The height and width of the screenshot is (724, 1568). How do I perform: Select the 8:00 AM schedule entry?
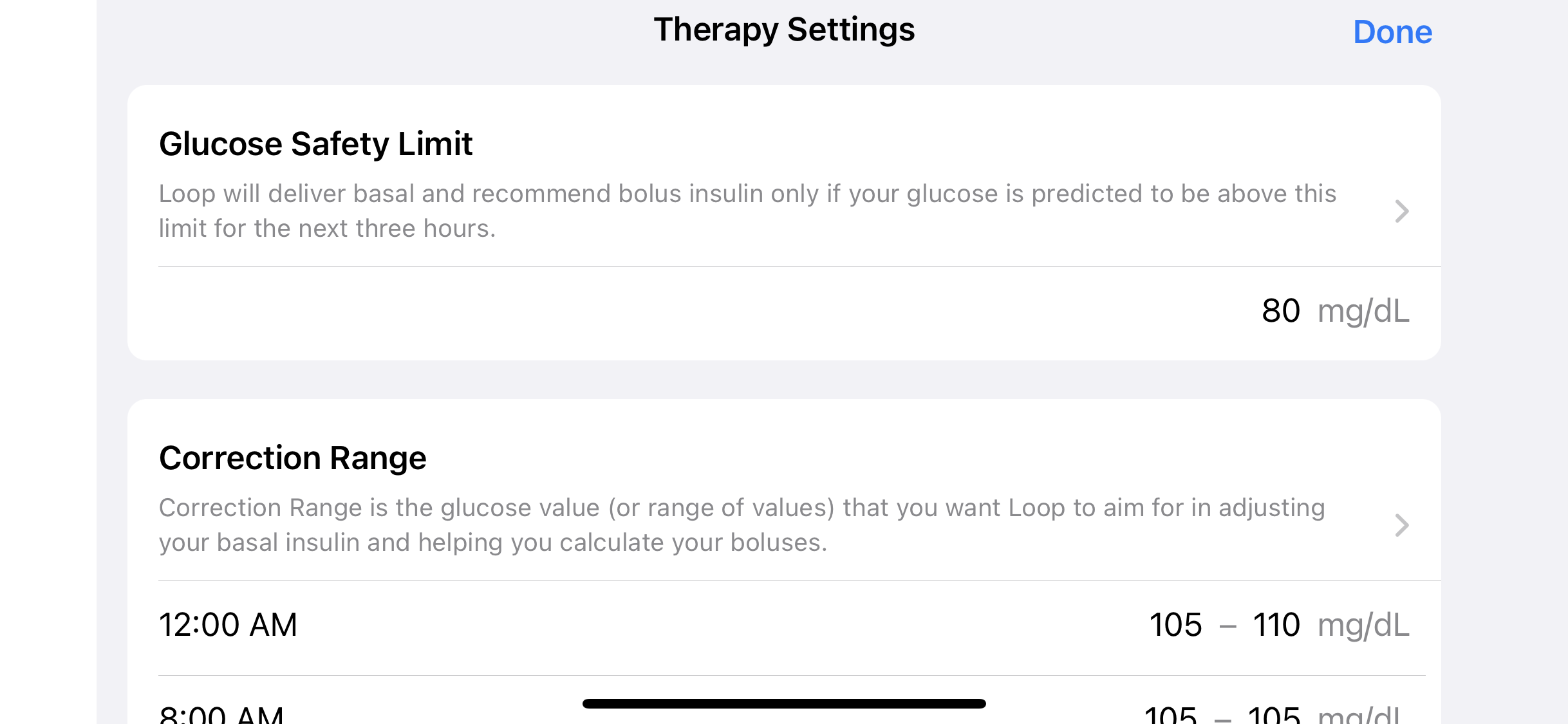pyautogui.click(x=221, y=713)
